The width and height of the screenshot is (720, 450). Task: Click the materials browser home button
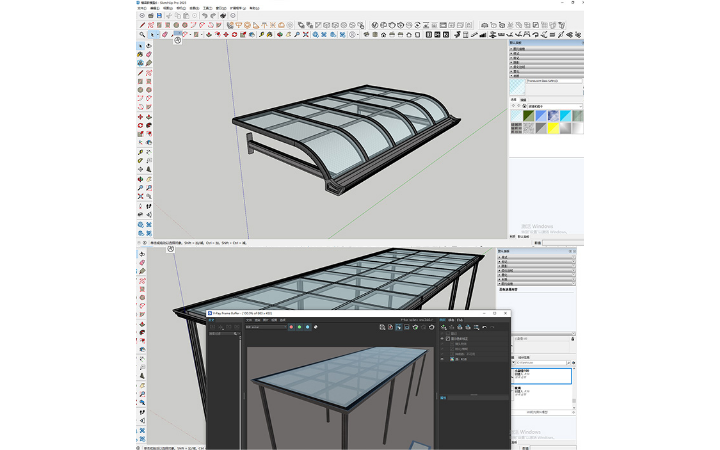[524, 106]
